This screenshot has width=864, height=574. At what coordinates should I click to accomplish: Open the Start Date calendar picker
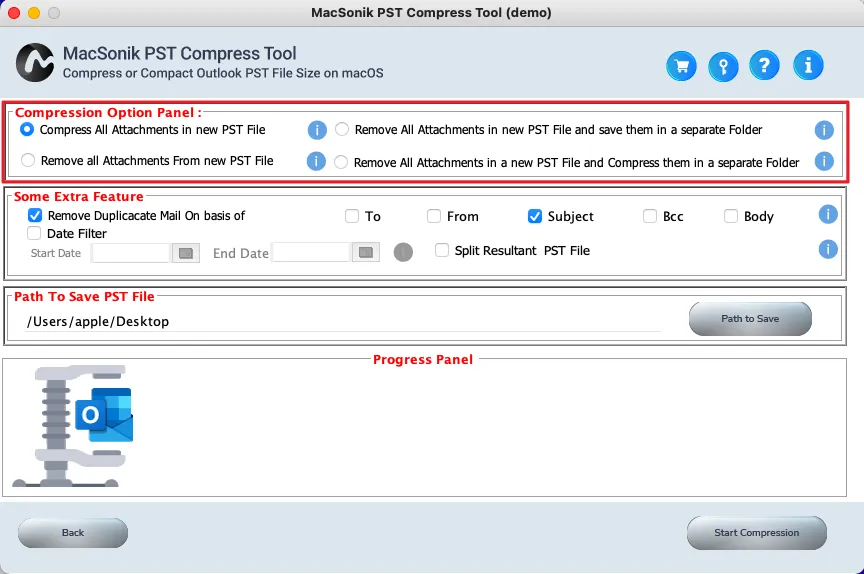186,253
